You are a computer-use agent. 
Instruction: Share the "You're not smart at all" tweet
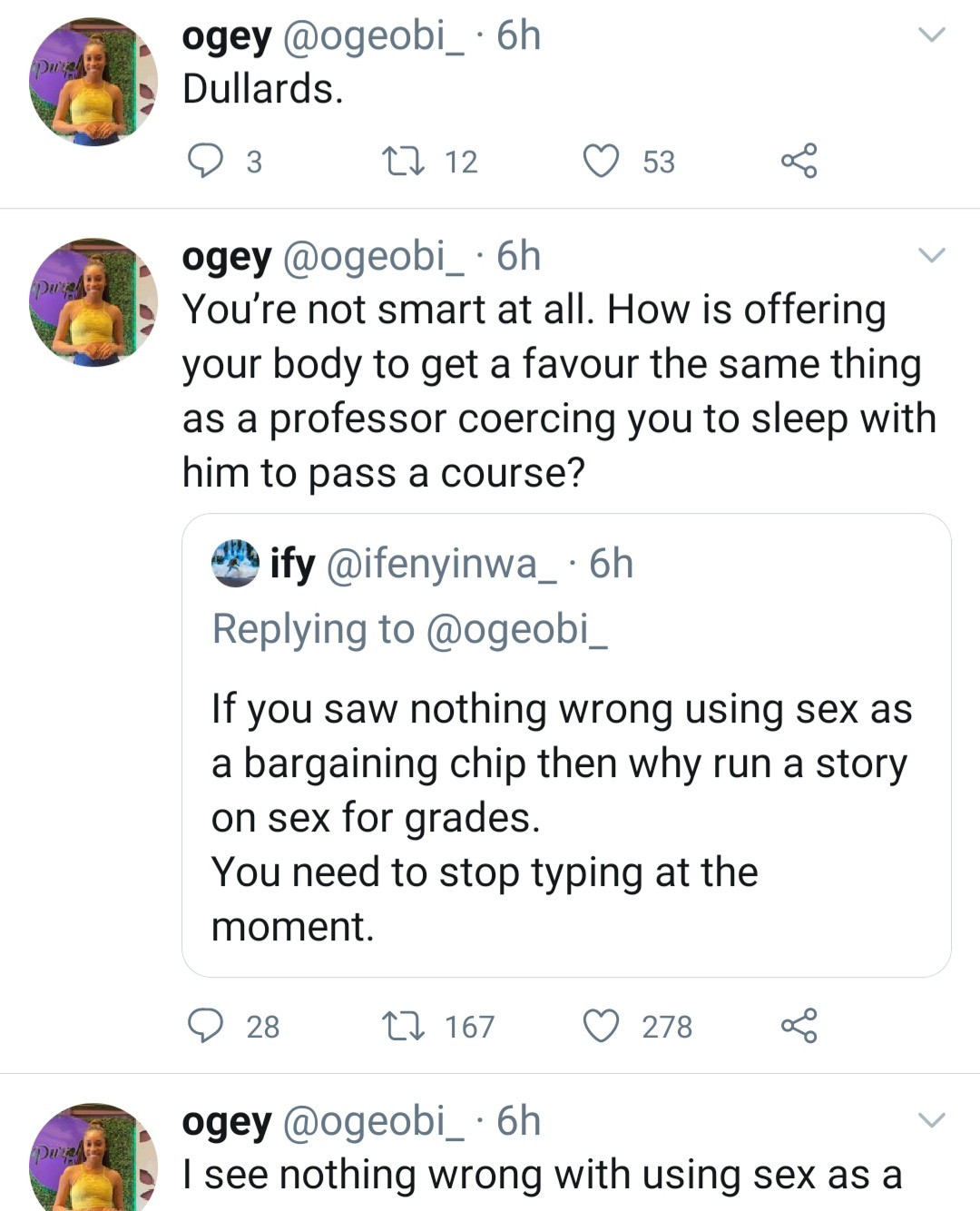click(x=799, y=1026)
